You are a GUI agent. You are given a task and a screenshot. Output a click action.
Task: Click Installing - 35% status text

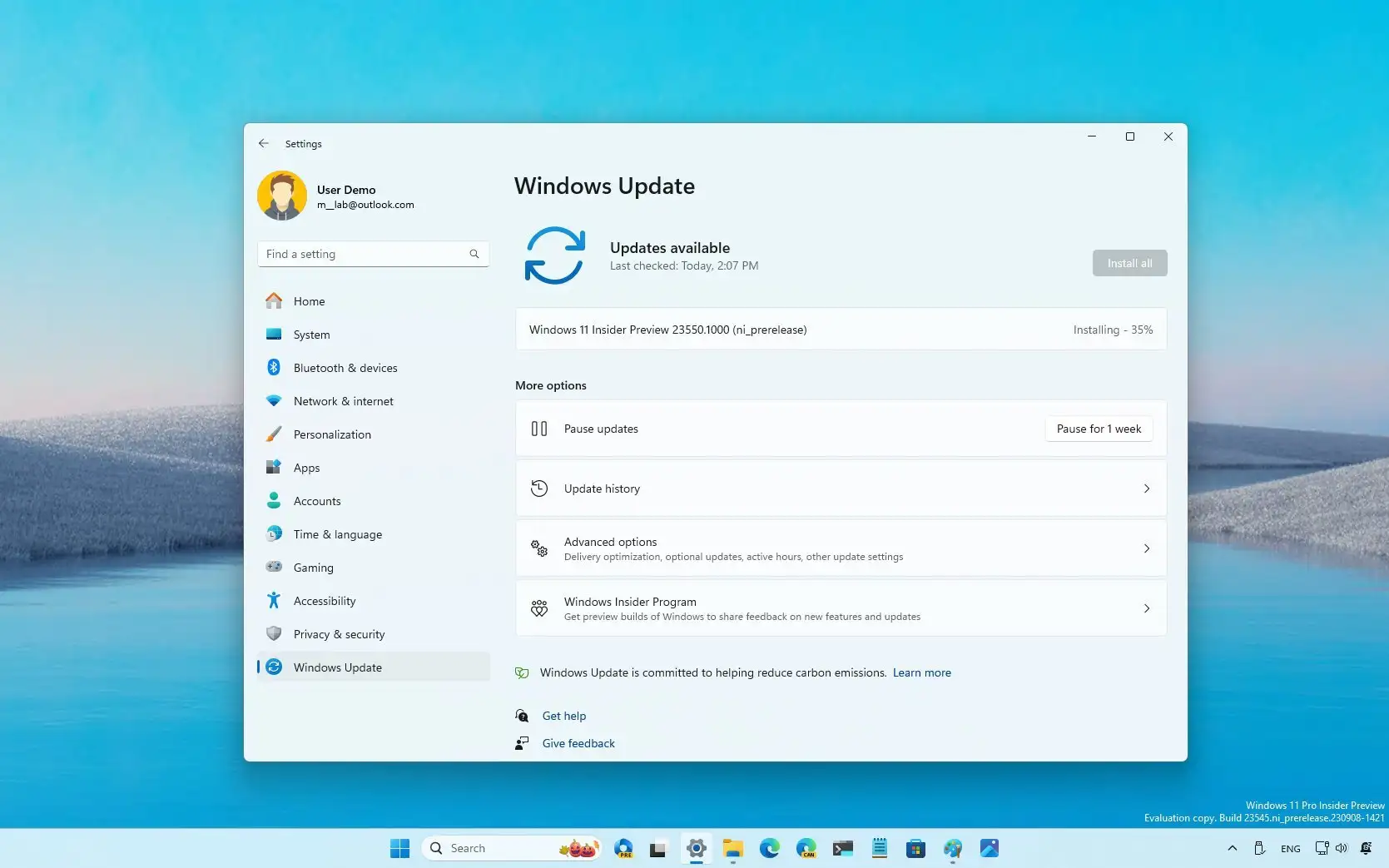click(x=1113, y=330)
